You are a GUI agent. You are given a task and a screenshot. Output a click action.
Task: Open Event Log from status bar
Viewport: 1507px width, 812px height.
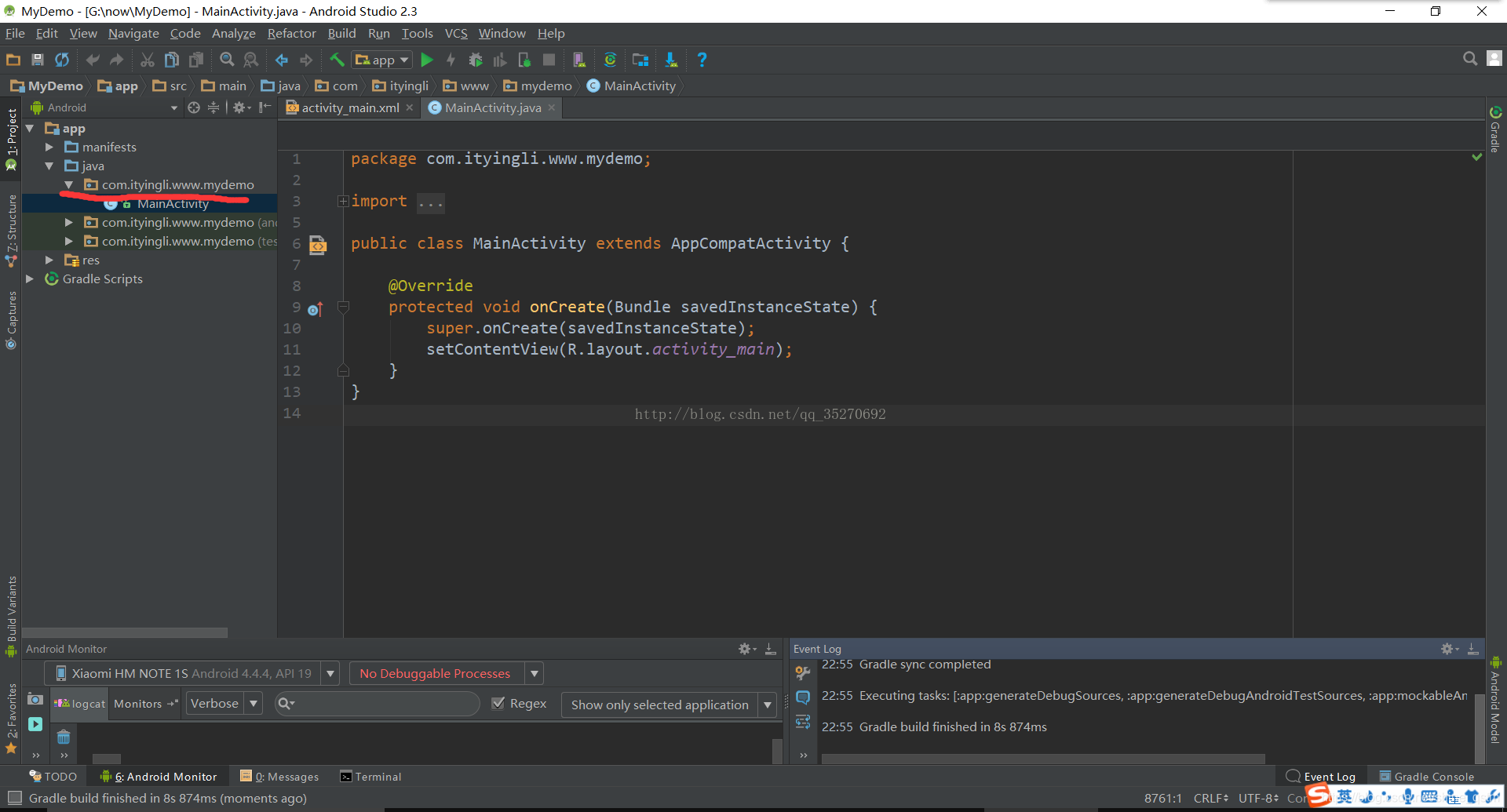[x=1321, y=777]
